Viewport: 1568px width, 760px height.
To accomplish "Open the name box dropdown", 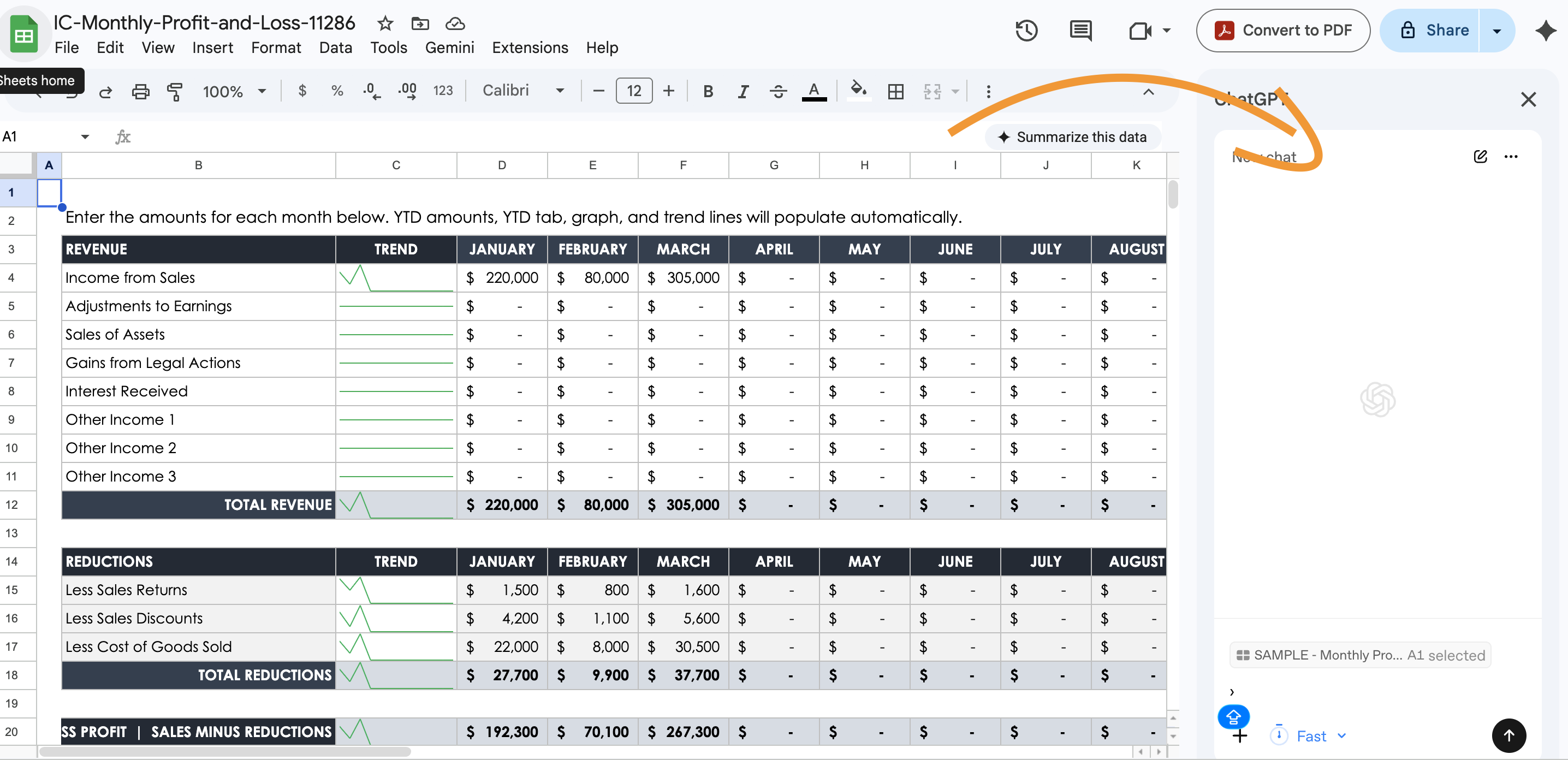I will pyautogui.click(x=85, y=136).
